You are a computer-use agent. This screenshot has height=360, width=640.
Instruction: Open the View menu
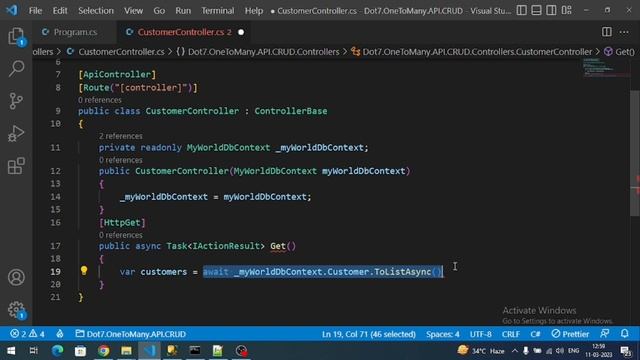point(133,11)
